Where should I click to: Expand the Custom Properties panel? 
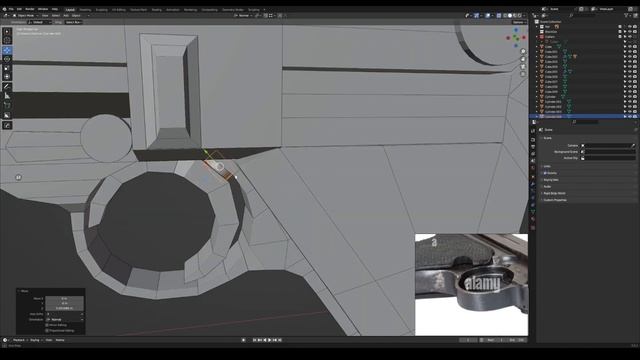coord(554,200)
